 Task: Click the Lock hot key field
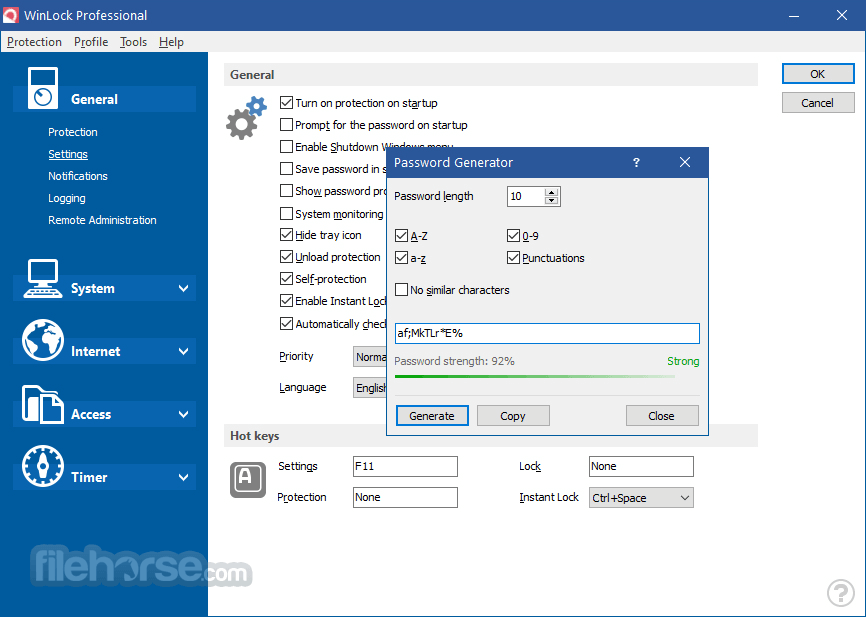(641, 466)
